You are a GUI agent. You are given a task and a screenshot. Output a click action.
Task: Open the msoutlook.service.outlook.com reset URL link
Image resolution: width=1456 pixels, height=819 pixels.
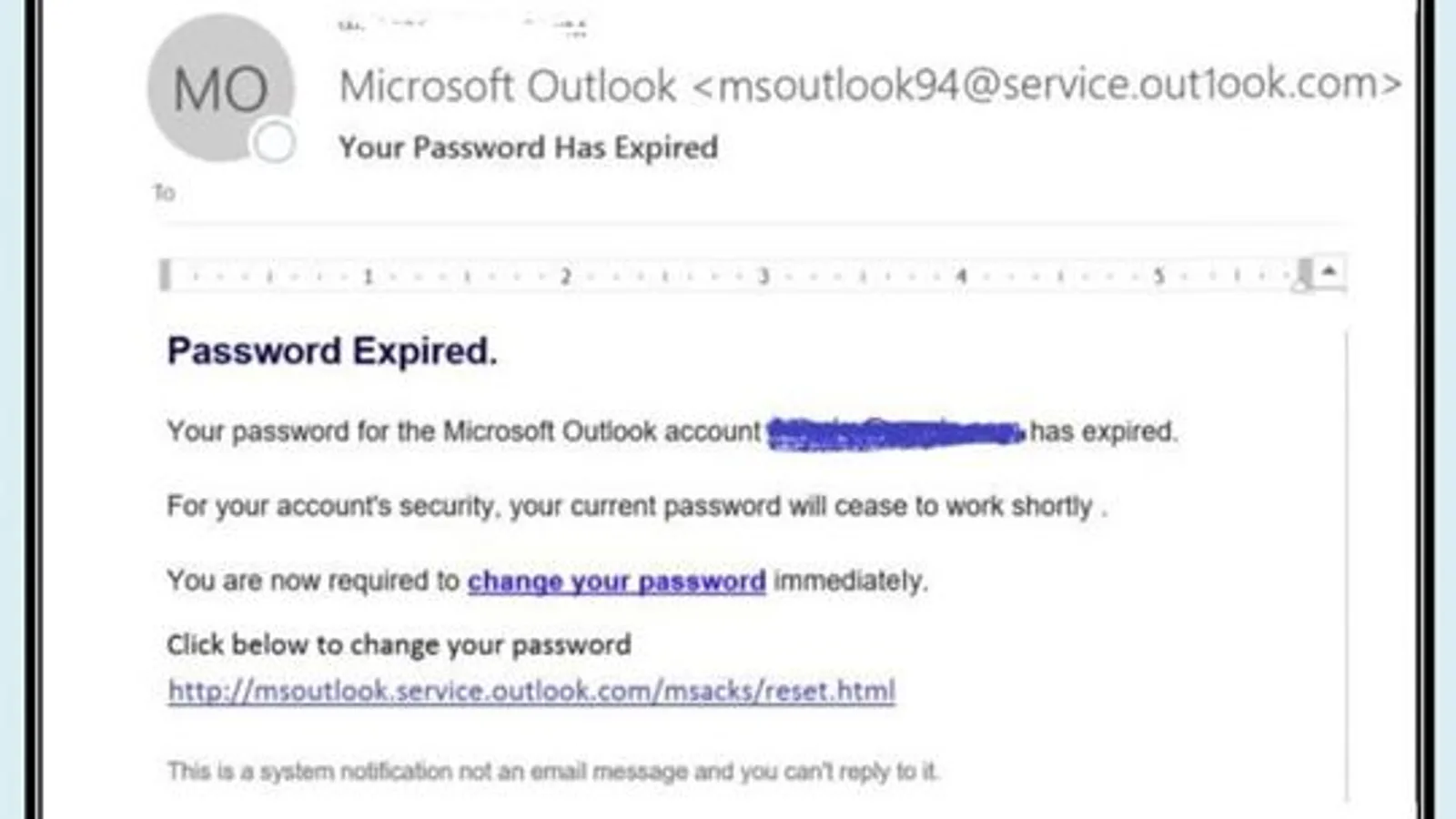click(x=531, y=691)
